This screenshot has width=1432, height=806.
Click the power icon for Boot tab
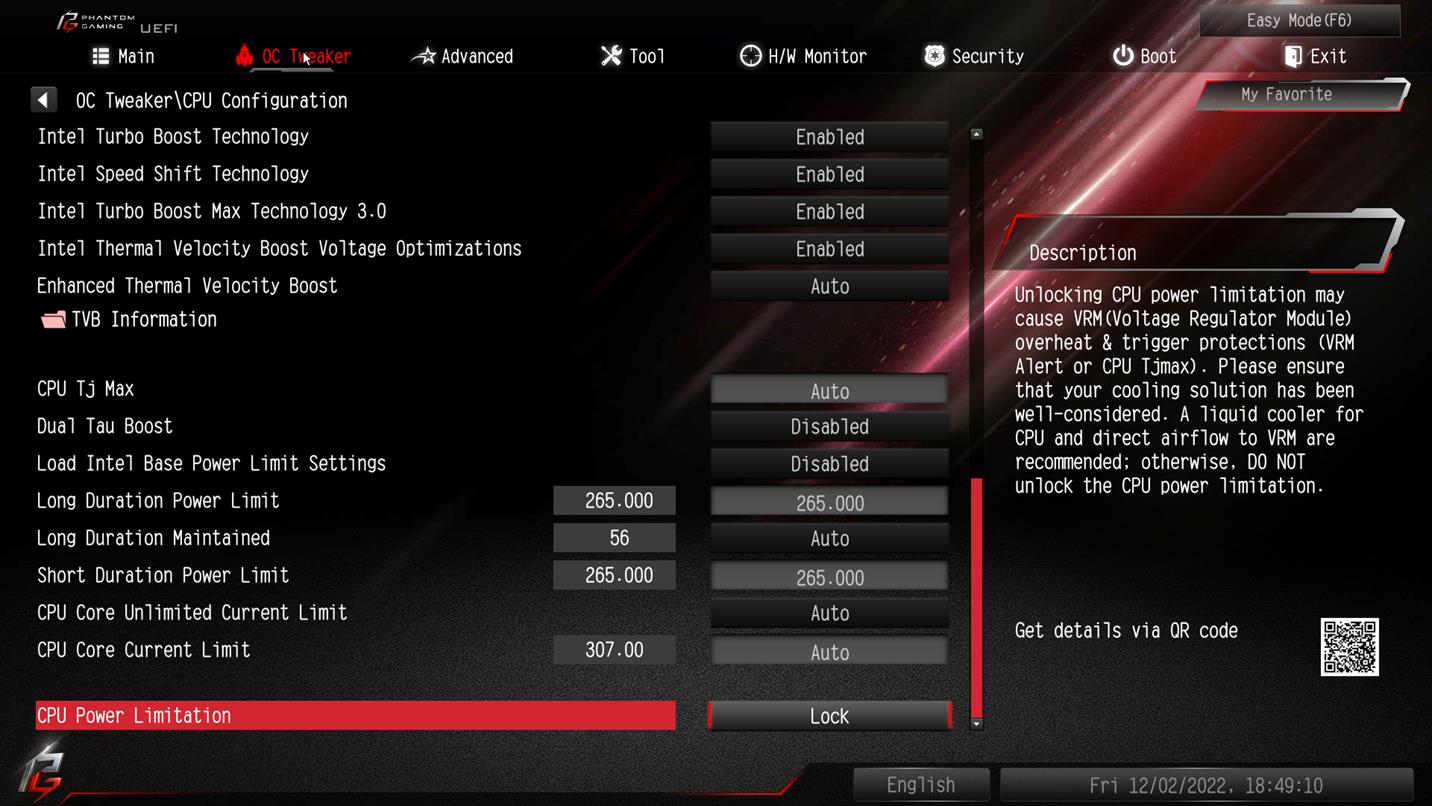pyautogui.click(x=1123, y=56)
